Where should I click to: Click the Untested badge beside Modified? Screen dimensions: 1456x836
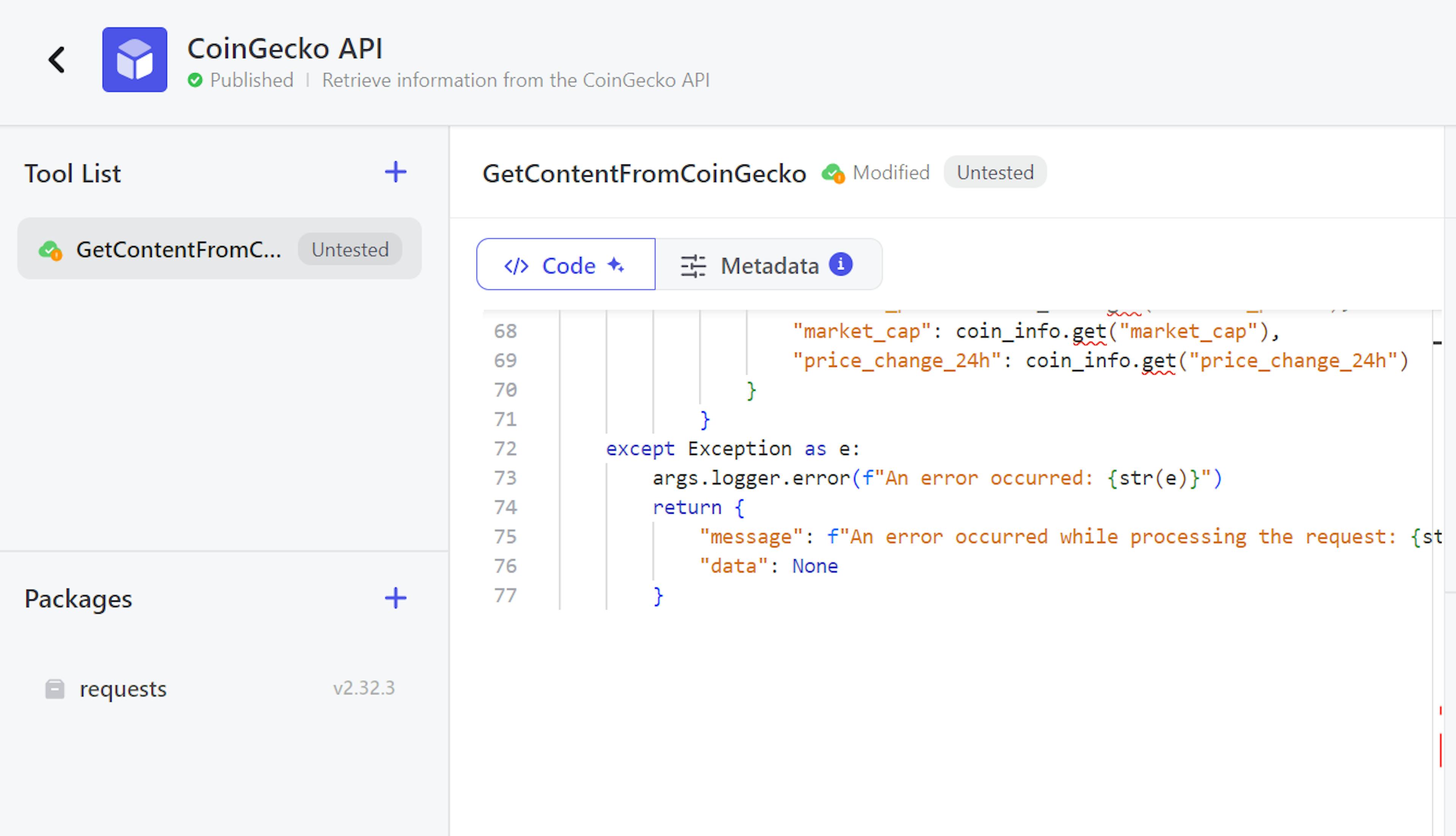(995, 172)
